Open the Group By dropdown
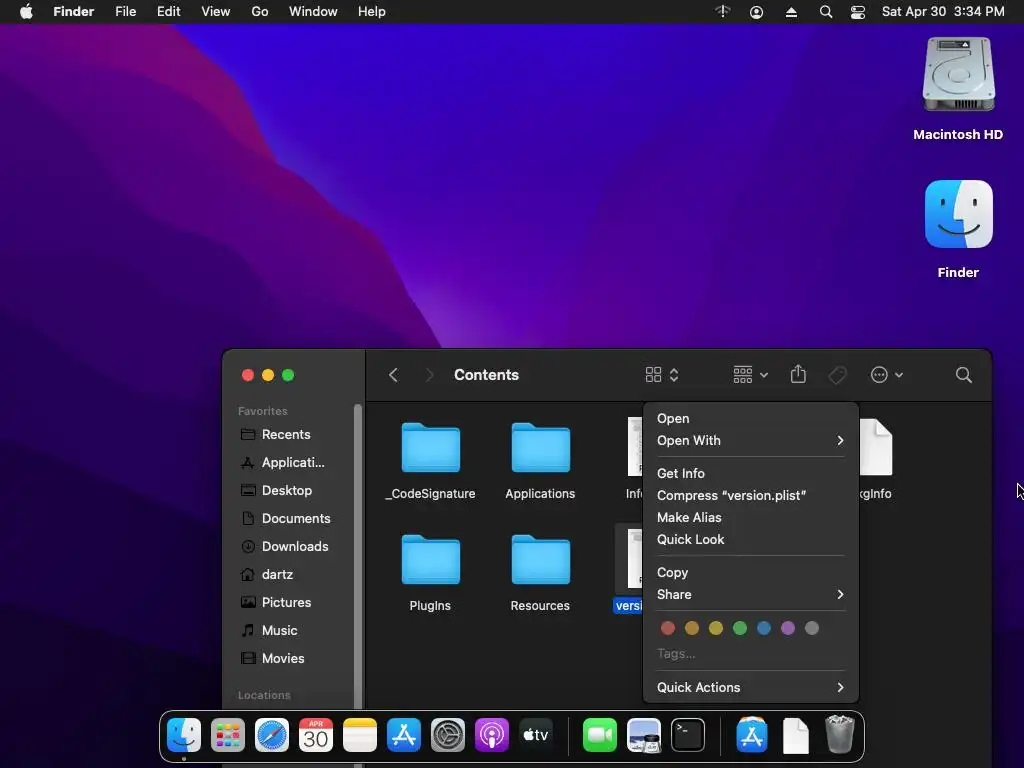The height and width of the screenshot is (768, 1024). point(750,375)
